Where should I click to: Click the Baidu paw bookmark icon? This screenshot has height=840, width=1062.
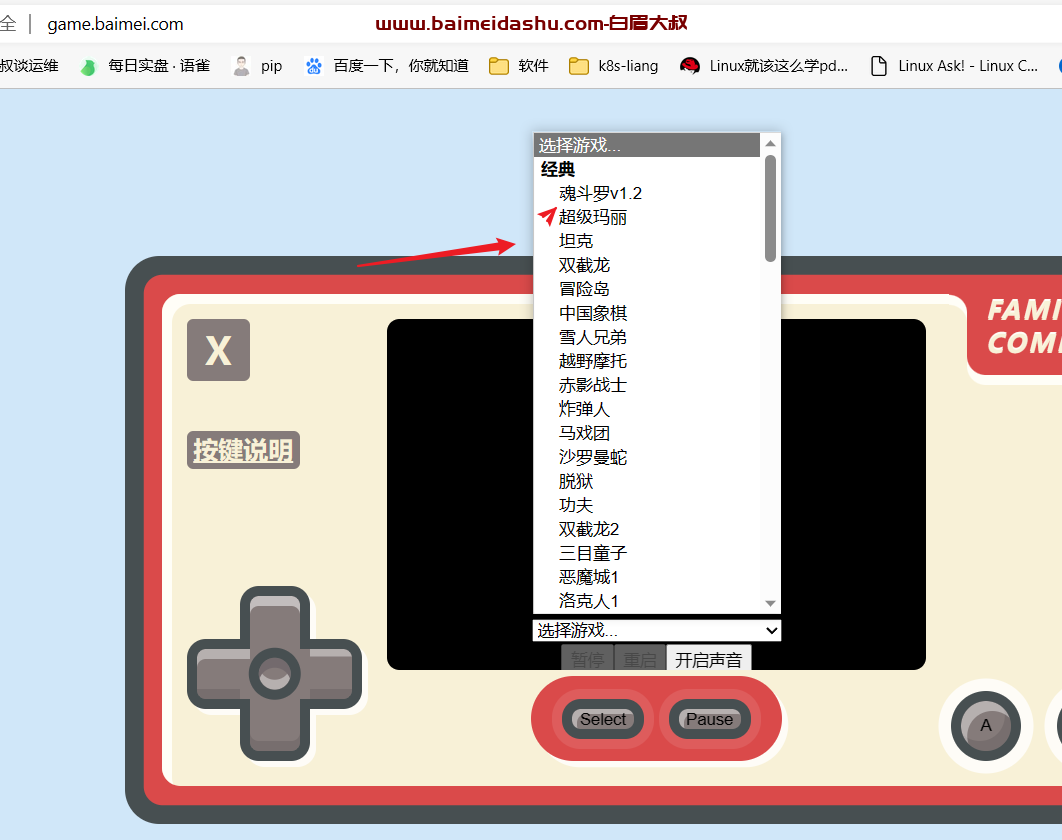(x=314, y=66)
